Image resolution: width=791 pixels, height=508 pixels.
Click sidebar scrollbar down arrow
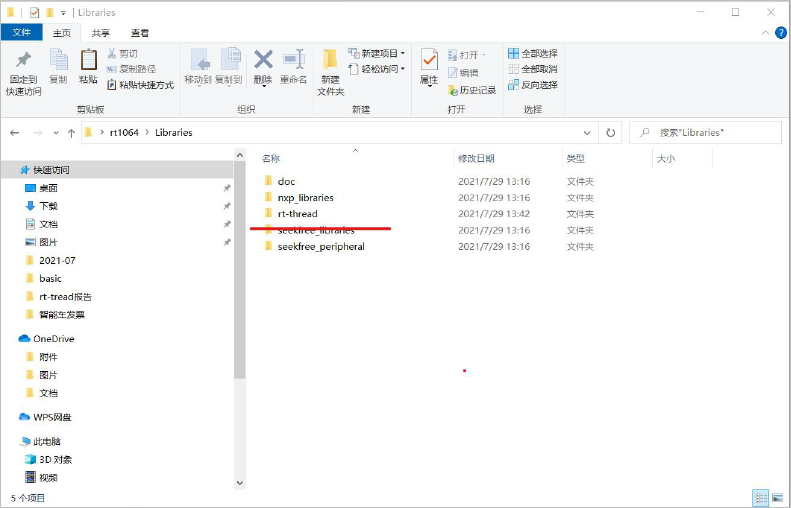240,483
